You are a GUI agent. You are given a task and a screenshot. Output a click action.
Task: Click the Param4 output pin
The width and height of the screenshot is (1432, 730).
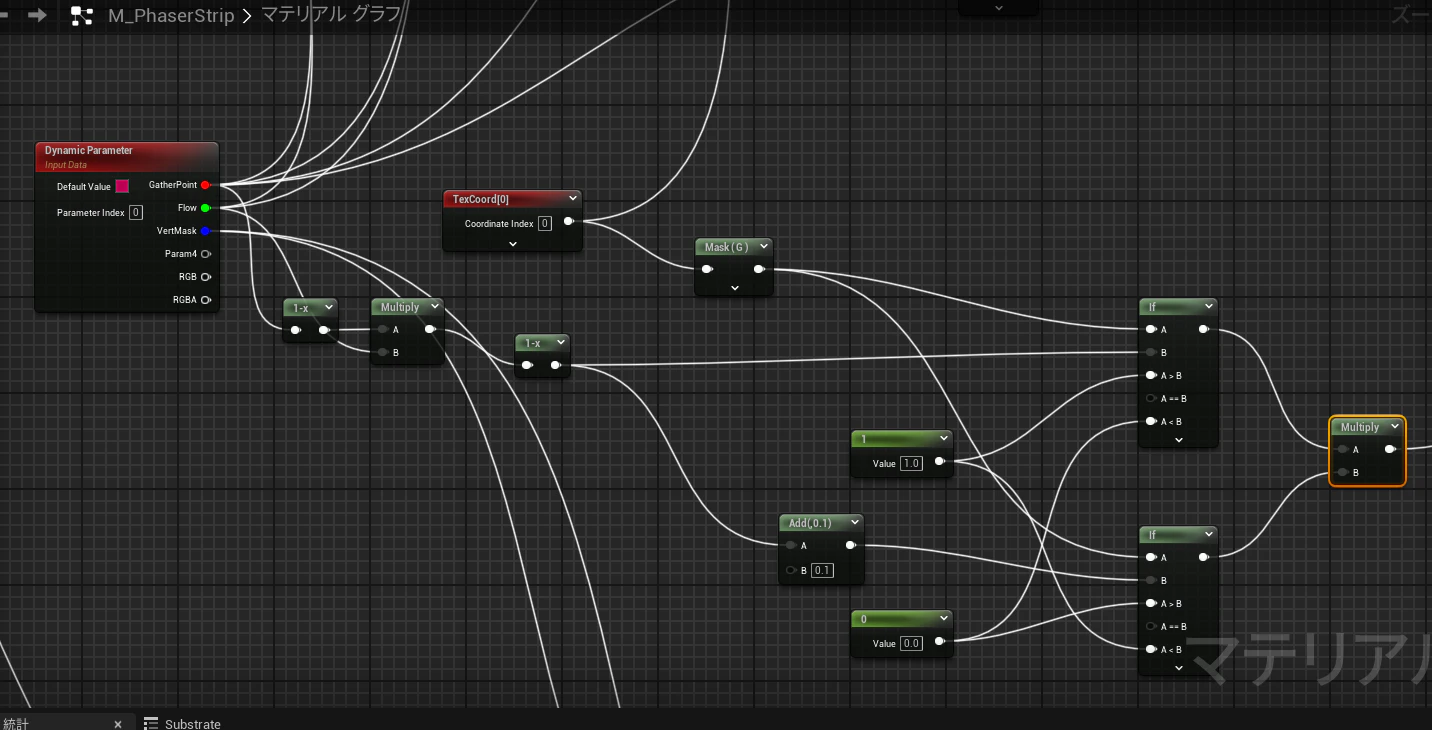click(x=205, y=254)
